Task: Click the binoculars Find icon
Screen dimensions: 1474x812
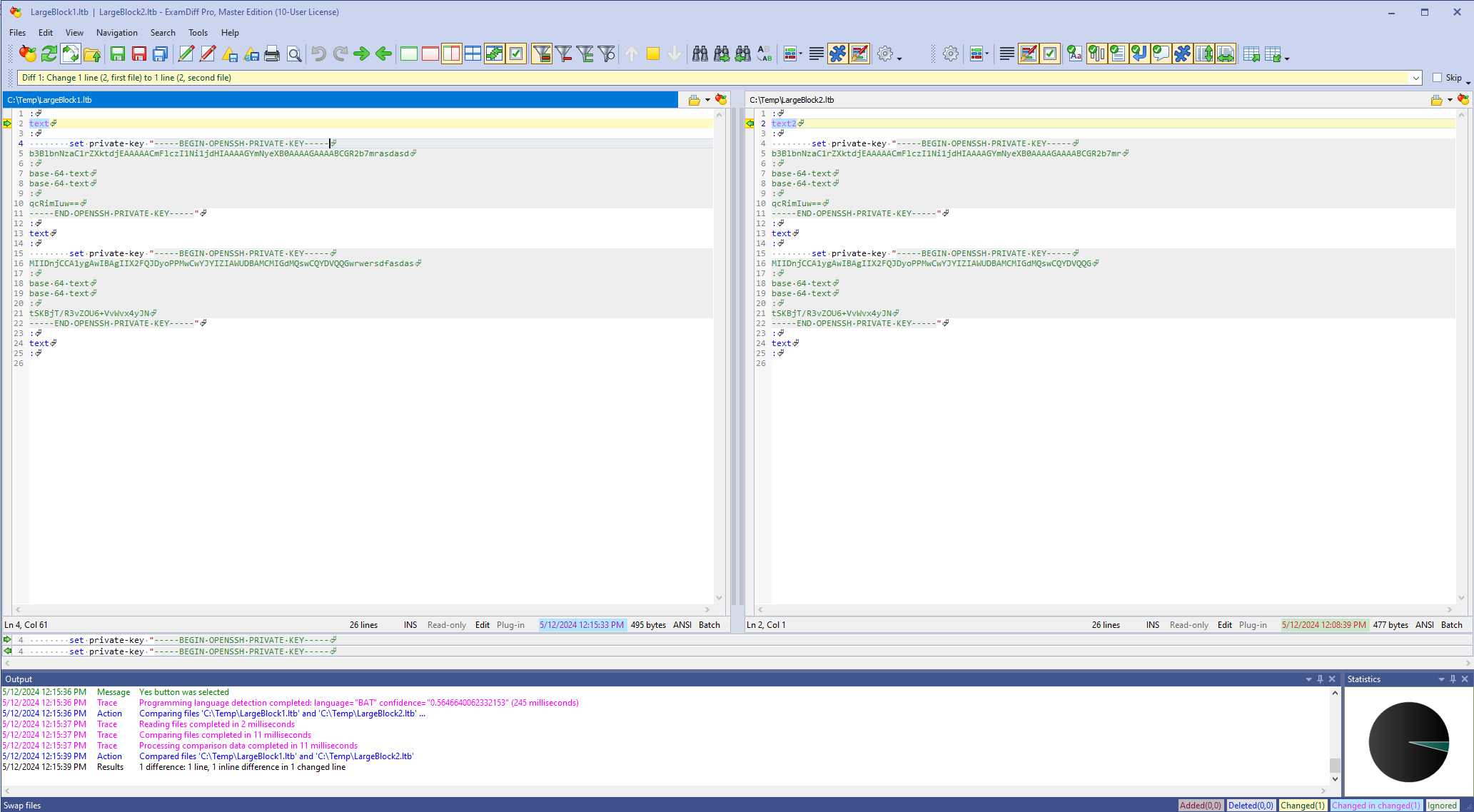Action: (700, 54)
